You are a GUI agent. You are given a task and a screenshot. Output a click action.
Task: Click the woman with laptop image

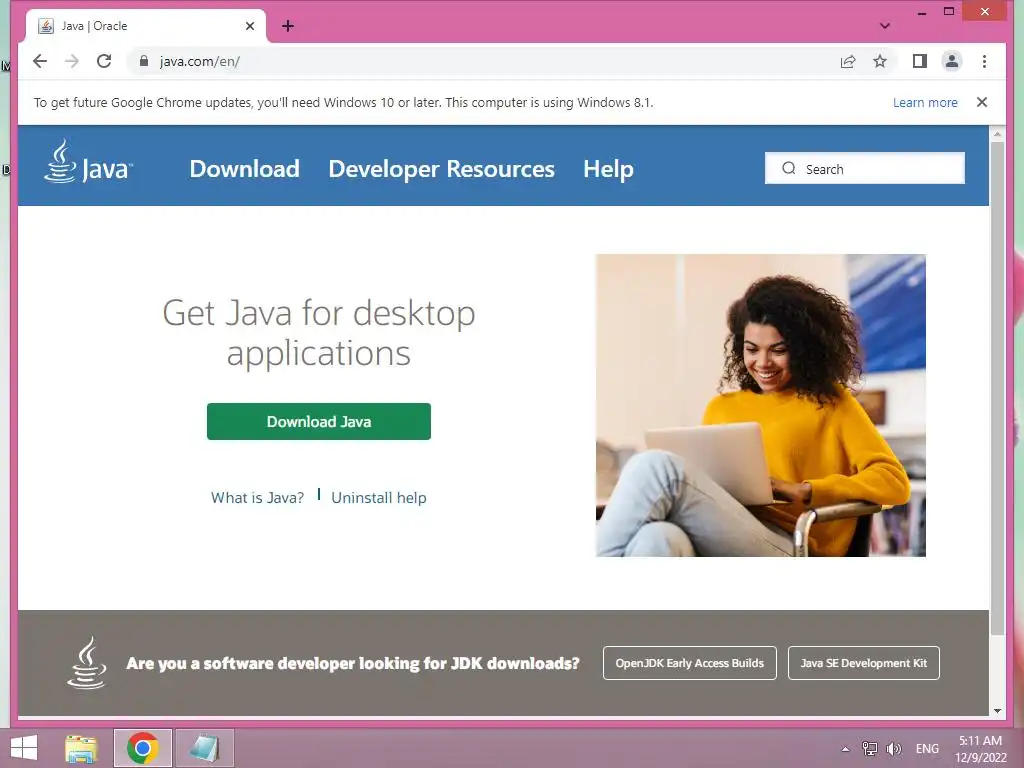pyautogui.click(x=761, y=405)
